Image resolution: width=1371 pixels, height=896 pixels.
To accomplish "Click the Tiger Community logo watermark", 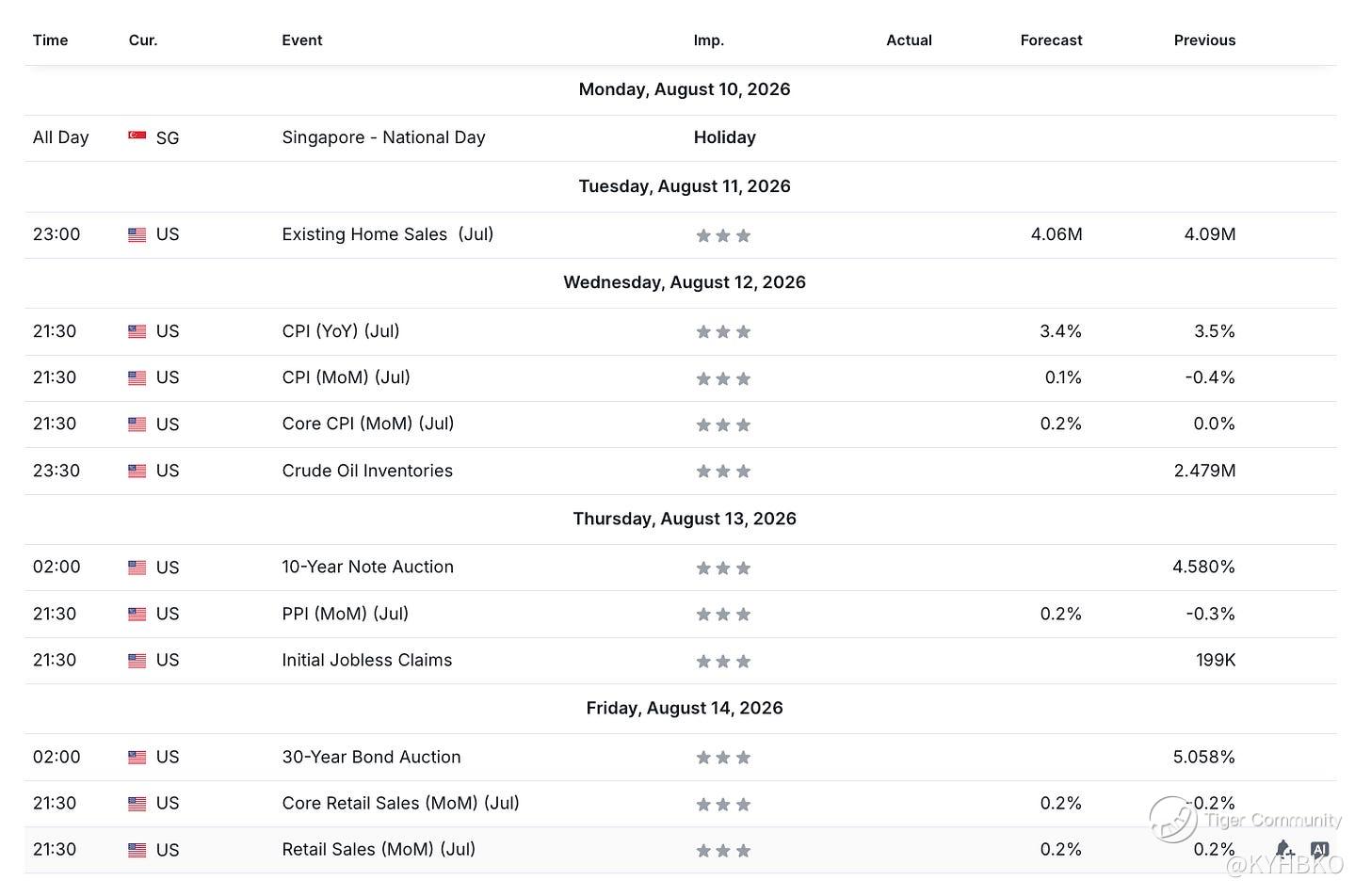I will point(1173,819).
